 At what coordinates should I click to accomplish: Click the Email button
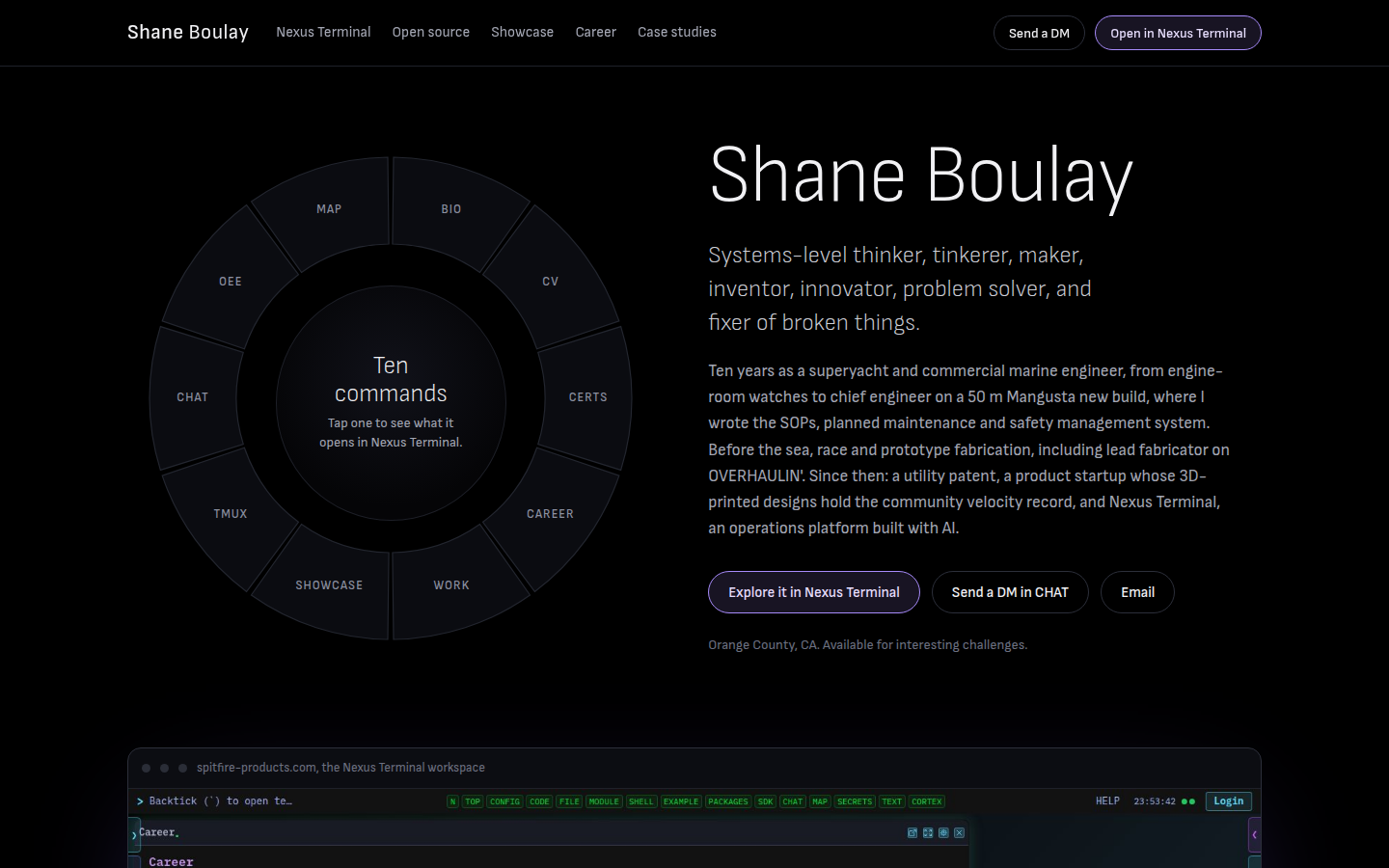click(1137, 592)
